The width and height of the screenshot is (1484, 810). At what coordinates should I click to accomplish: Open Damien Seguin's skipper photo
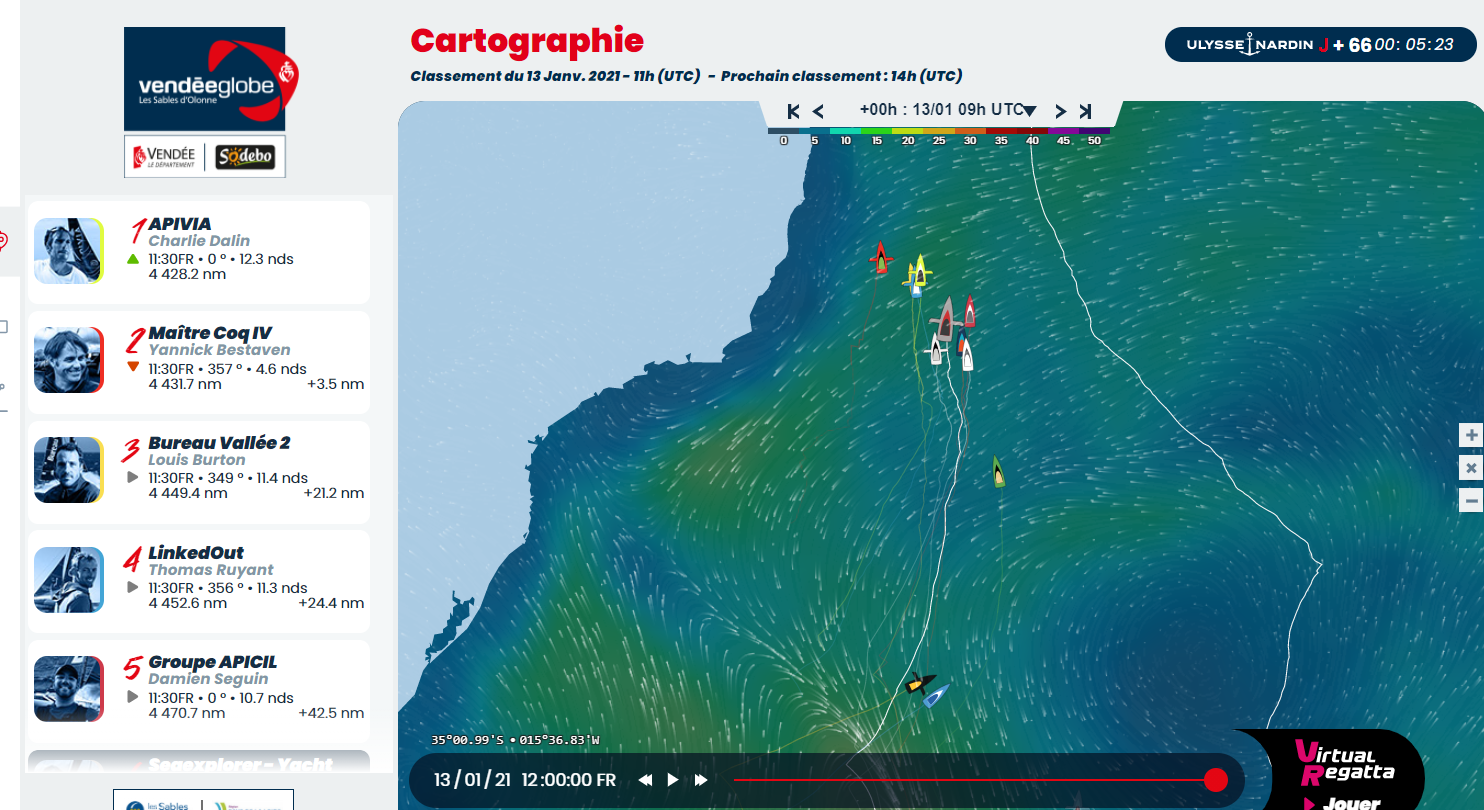click(x=69, y=689)
